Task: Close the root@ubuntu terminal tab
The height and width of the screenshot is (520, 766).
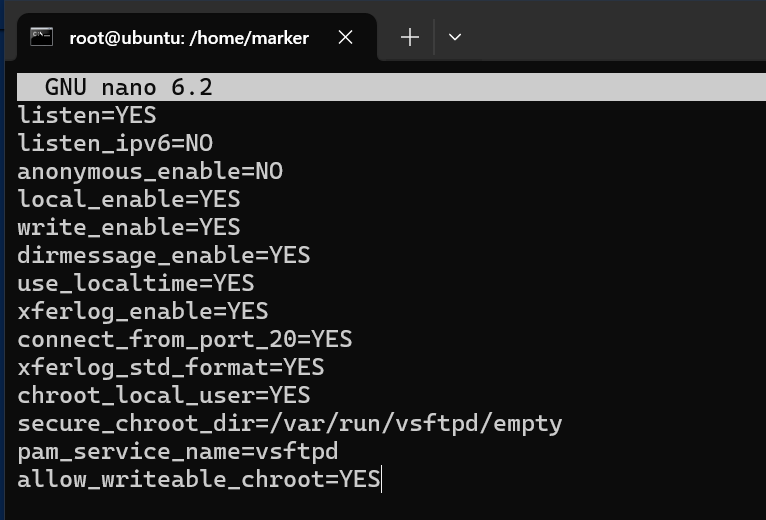Action: [346, 37]
